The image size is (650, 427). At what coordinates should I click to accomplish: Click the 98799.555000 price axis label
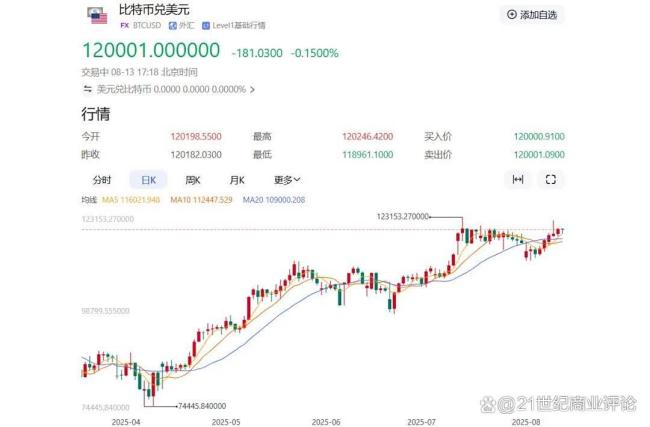106,311
